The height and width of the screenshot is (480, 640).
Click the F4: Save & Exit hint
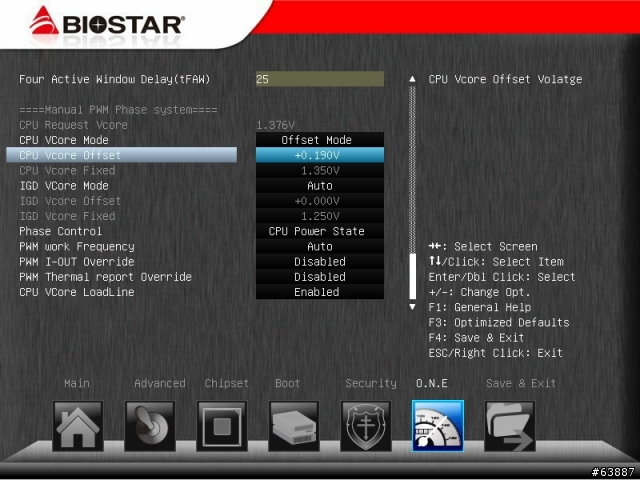[x=476, y=338]
